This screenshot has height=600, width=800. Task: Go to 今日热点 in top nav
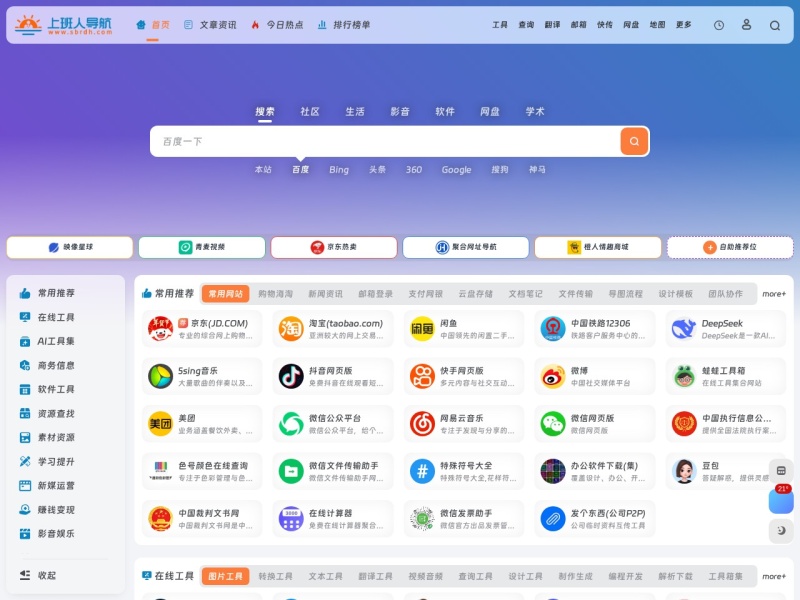(x=278, y=25)
